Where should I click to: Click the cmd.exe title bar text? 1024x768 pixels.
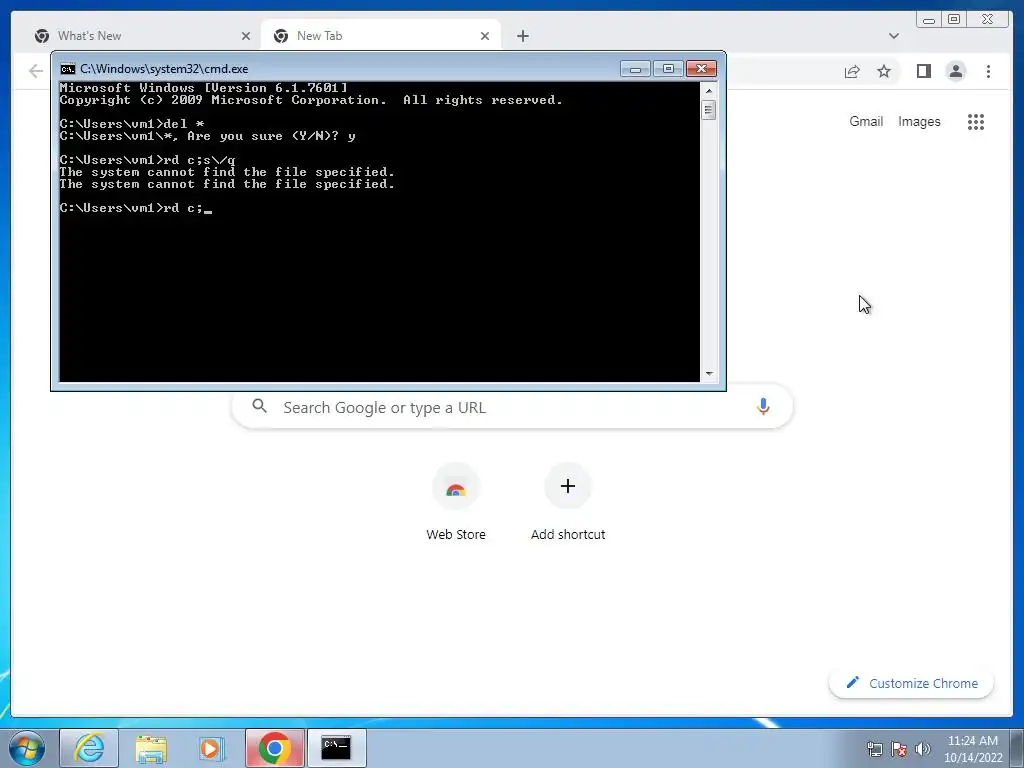pos(164,69)
